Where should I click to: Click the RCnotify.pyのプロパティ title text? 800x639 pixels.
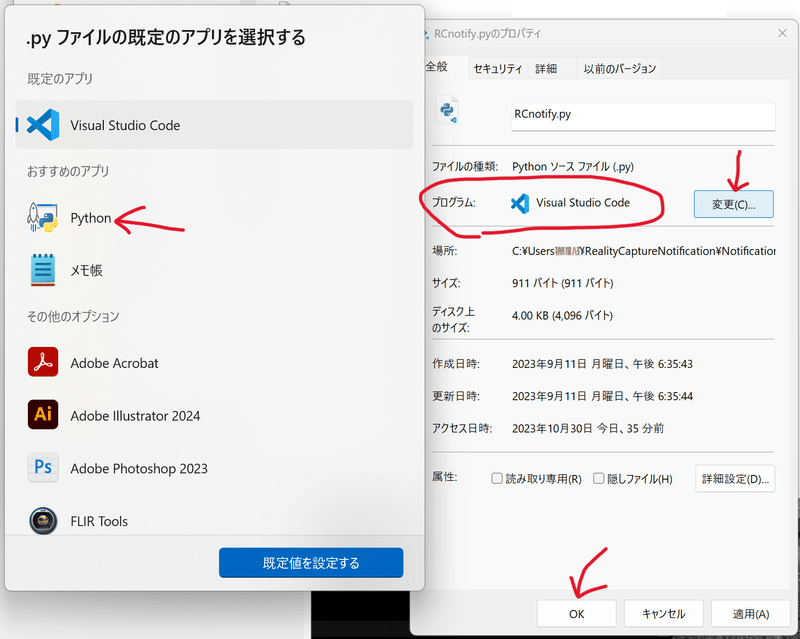click(487, 34)
